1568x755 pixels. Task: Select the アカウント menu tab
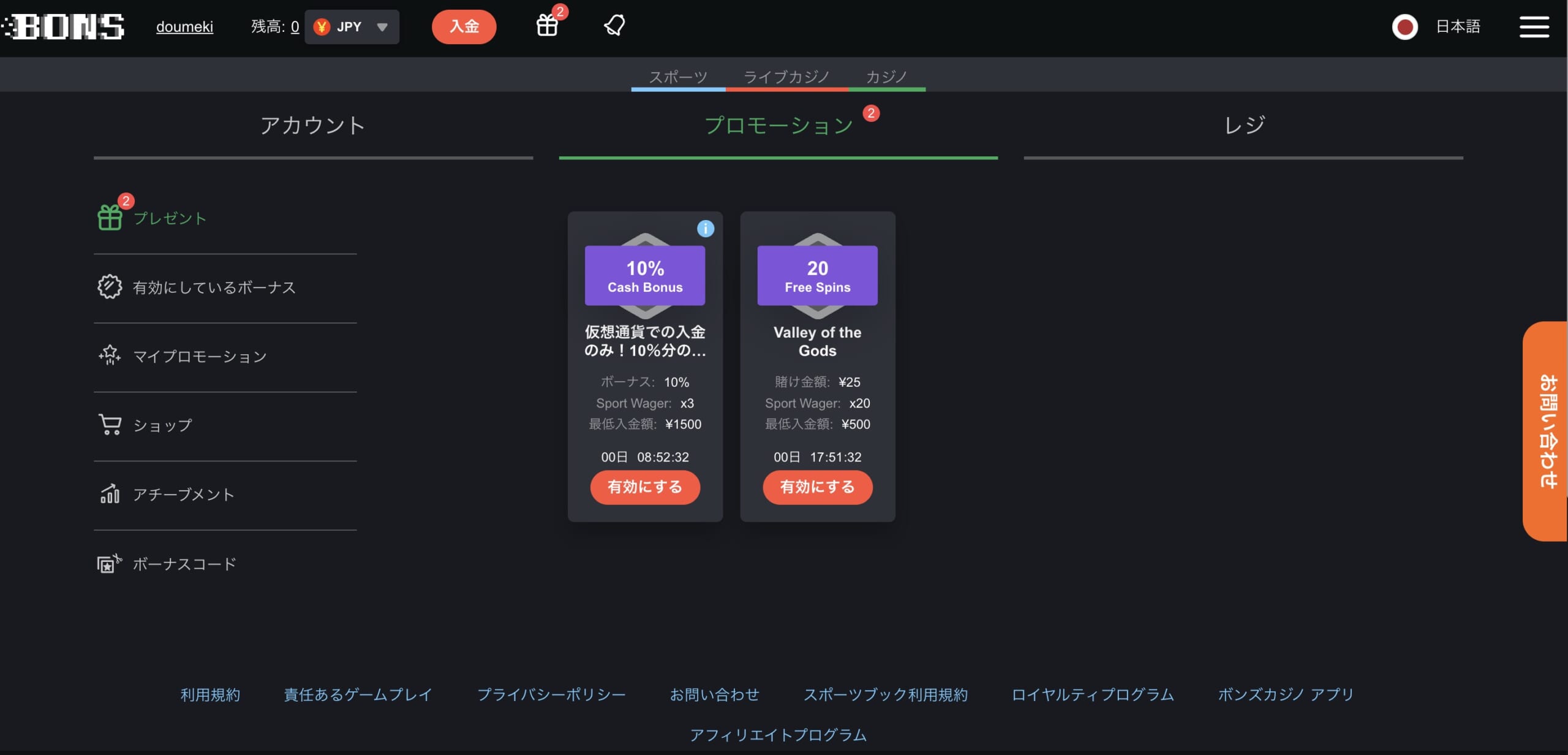313,124
